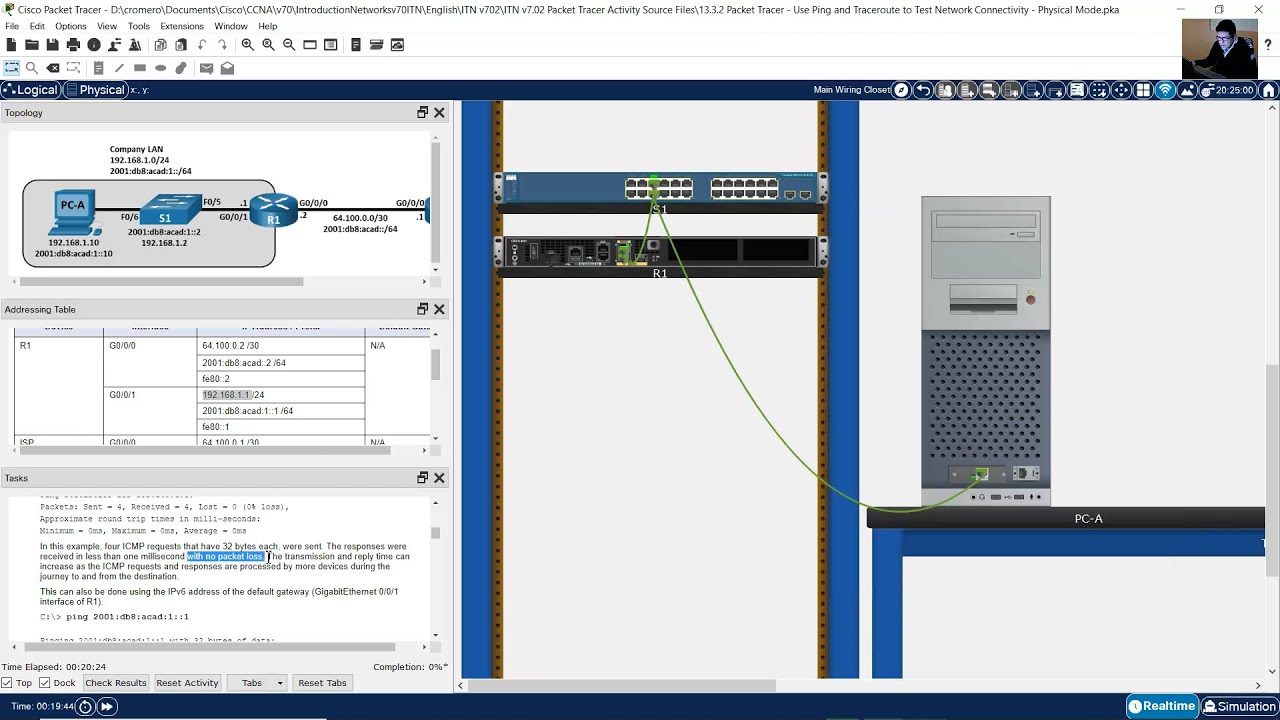Viewport: 1280px width, 720px height.
Task: Switch to Physical workspace view
Action: (x=96, y=90)
